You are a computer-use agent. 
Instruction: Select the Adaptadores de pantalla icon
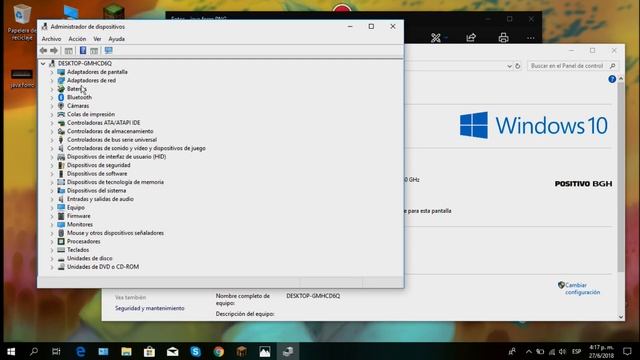pyautogui.click(x=61, y=72)
